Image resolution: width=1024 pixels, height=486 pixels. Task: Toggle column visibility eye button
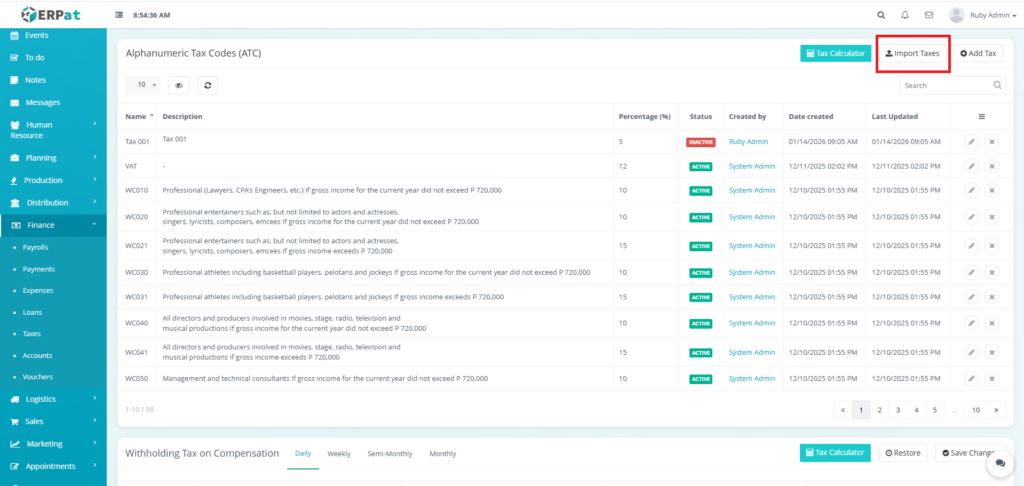pyautogui.click(x=178, y=86)
